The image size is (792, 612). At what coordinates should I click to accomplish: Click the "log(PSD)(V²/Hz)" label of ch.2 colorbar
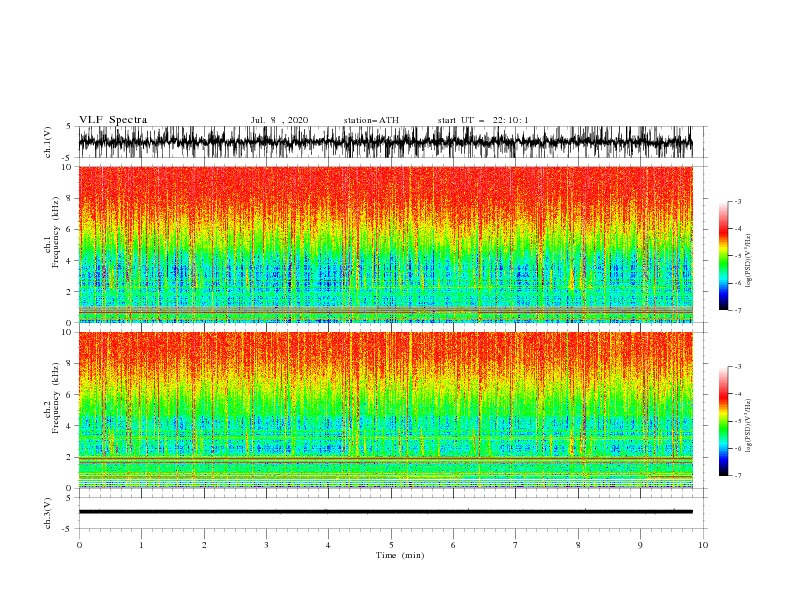(749, 425)
